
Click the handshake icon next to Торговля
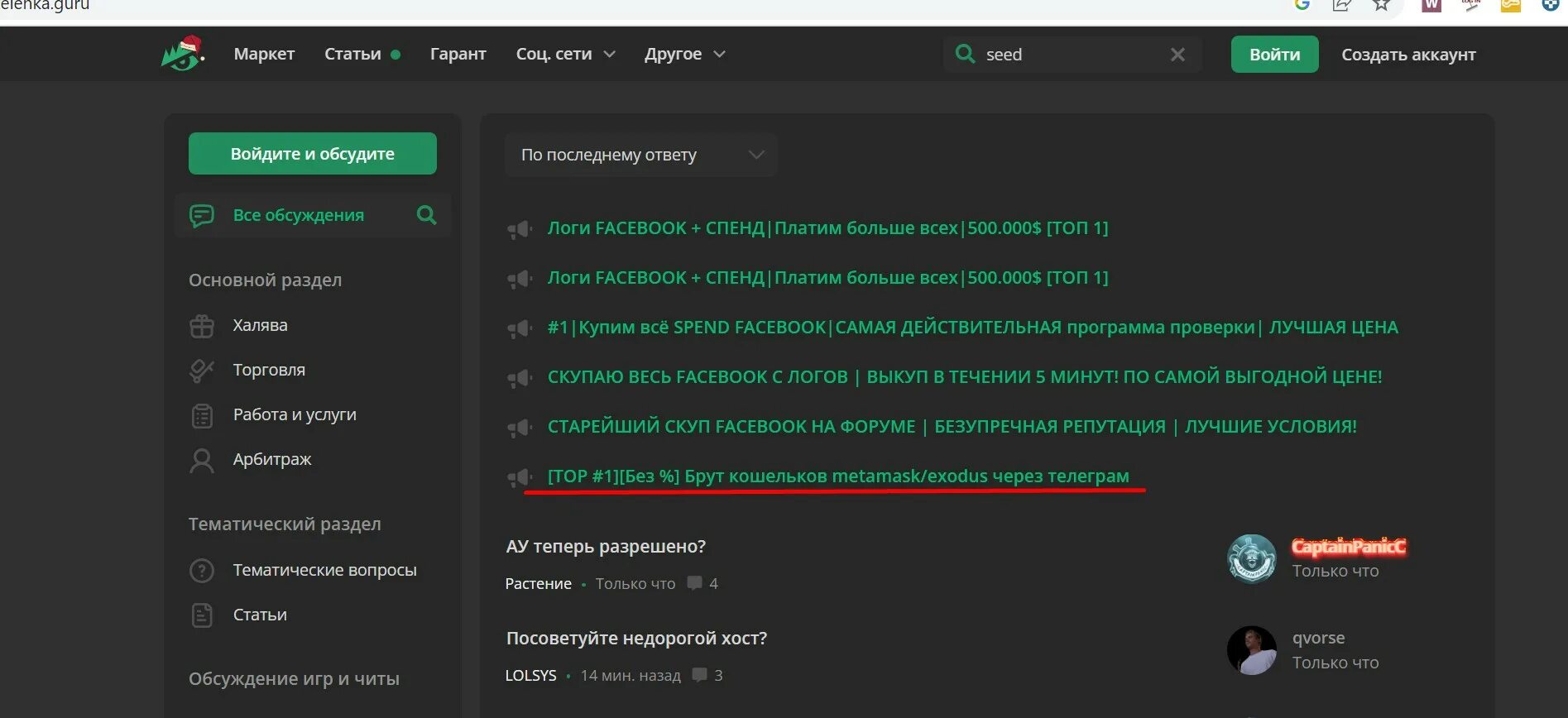pyautogui.click(x=202, y=371)
